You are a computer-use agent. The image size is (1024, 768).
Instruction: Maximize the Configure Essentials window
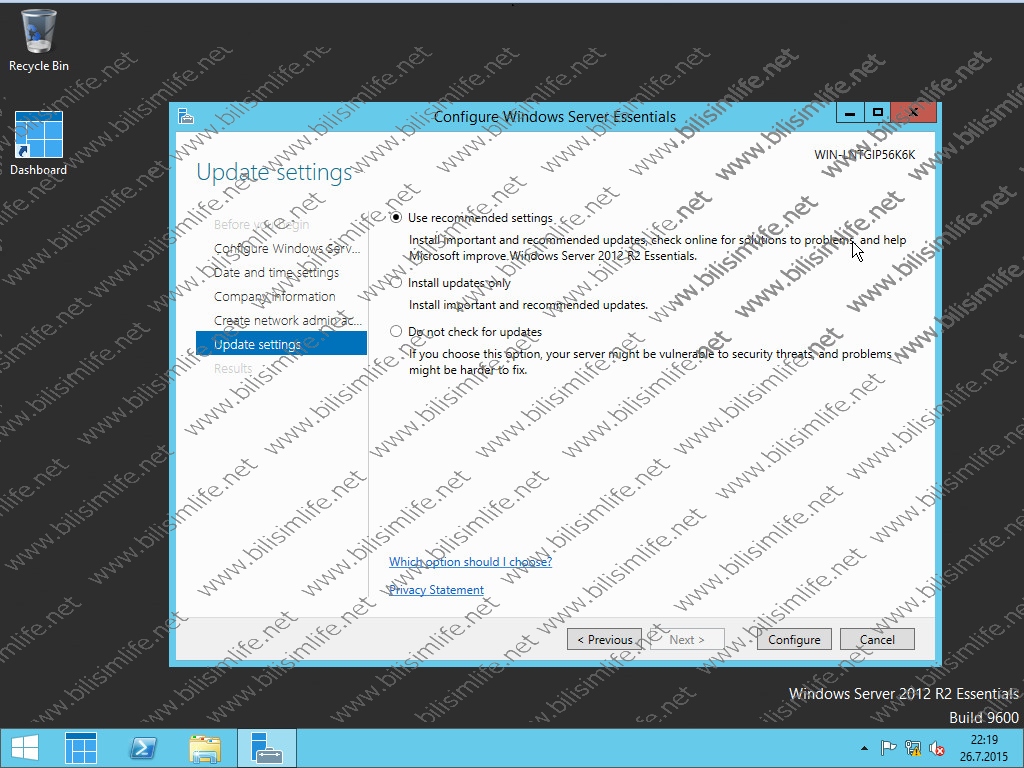[x=878, y=113]
